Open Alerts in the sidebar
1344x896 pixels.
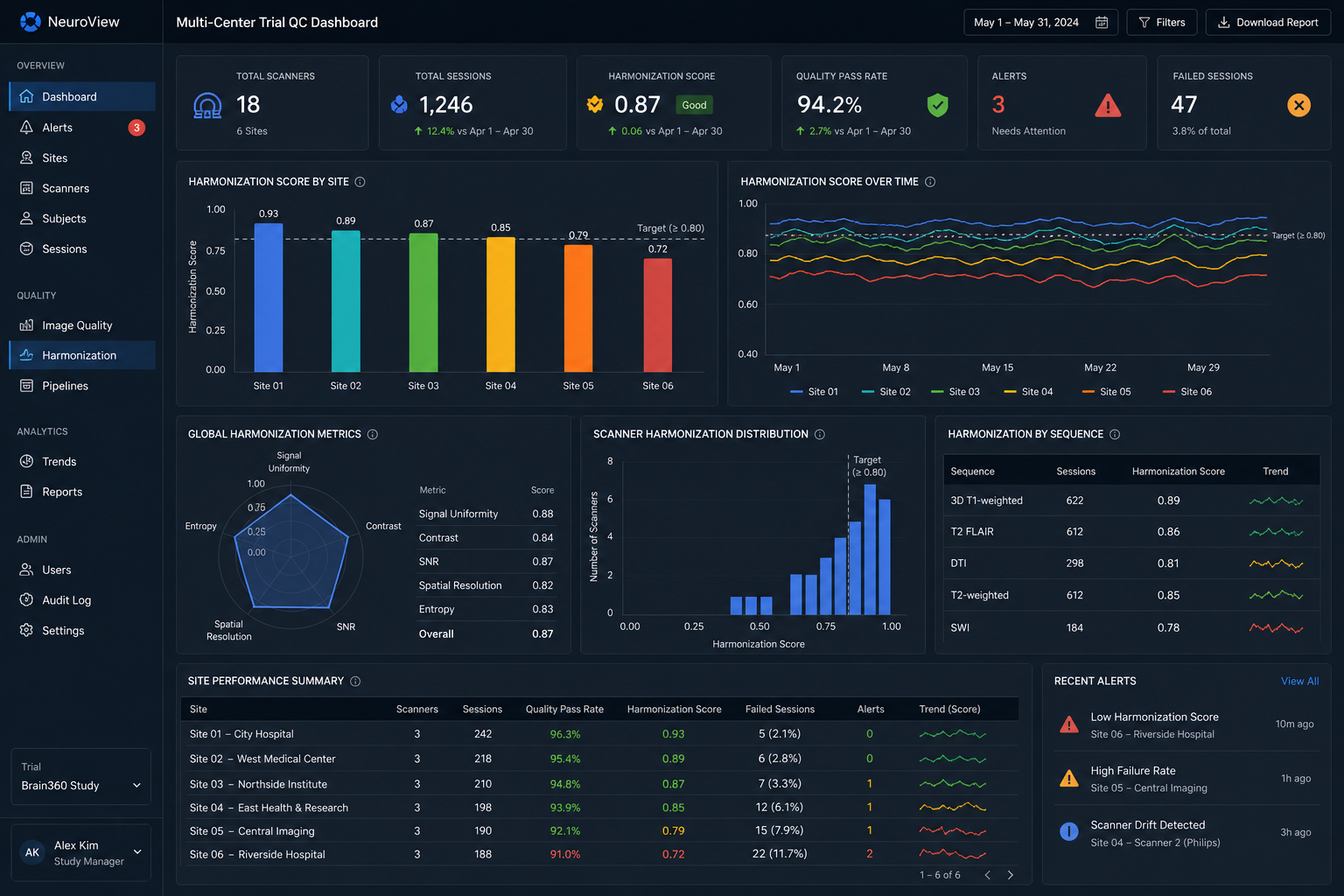(82, 128)
